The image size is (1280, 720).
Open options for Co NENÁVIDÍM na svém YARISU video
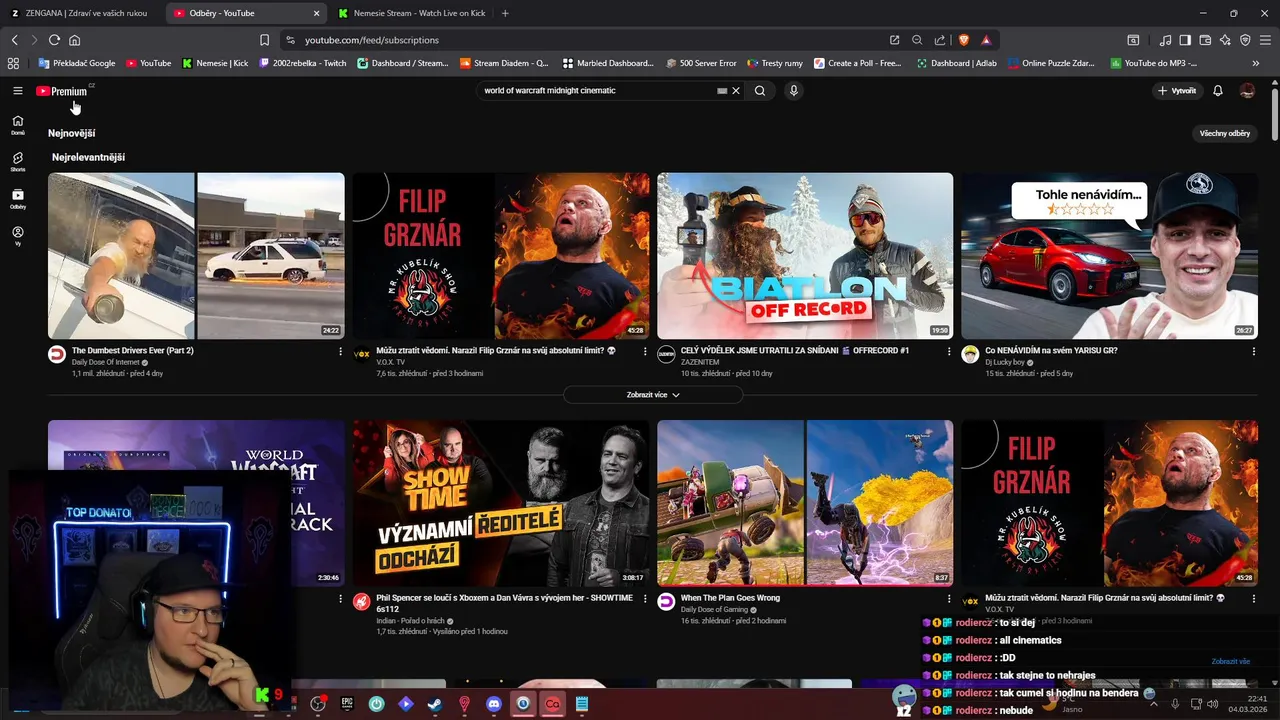1253,352
